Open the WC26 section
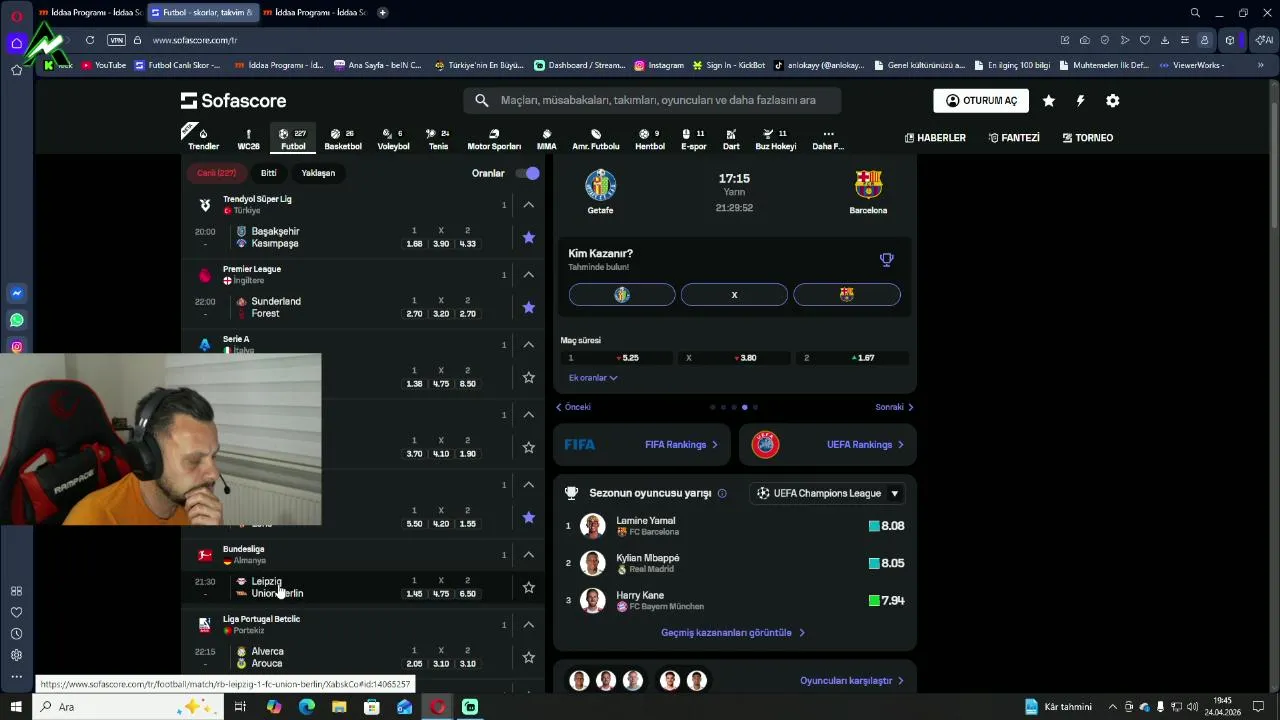The width and height of the screenshot is (1280, 720). 248,139
